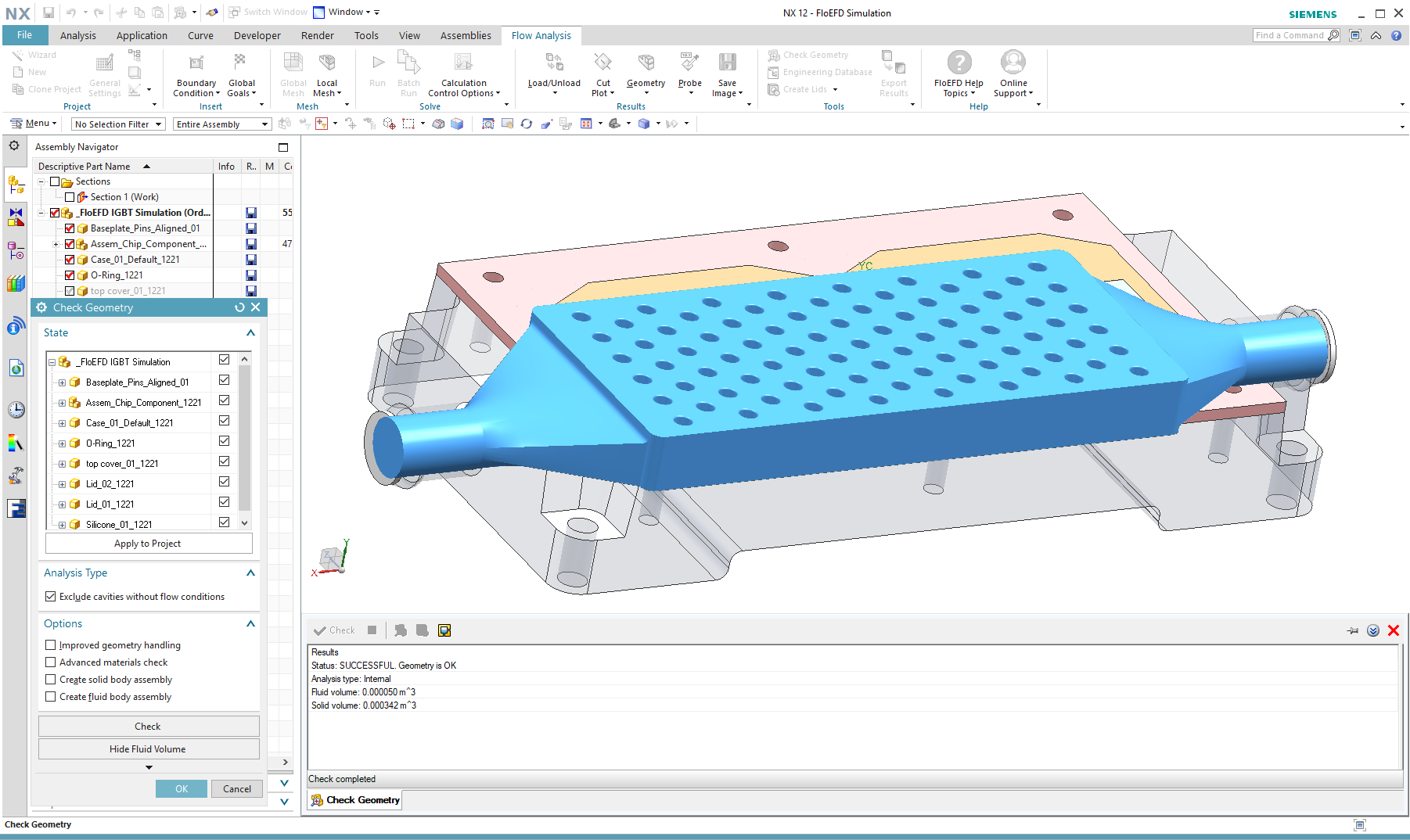Toggle Exclude cavities without flow conditions
The height and width of the screenshot is (840, 1410).
point(51,597)
